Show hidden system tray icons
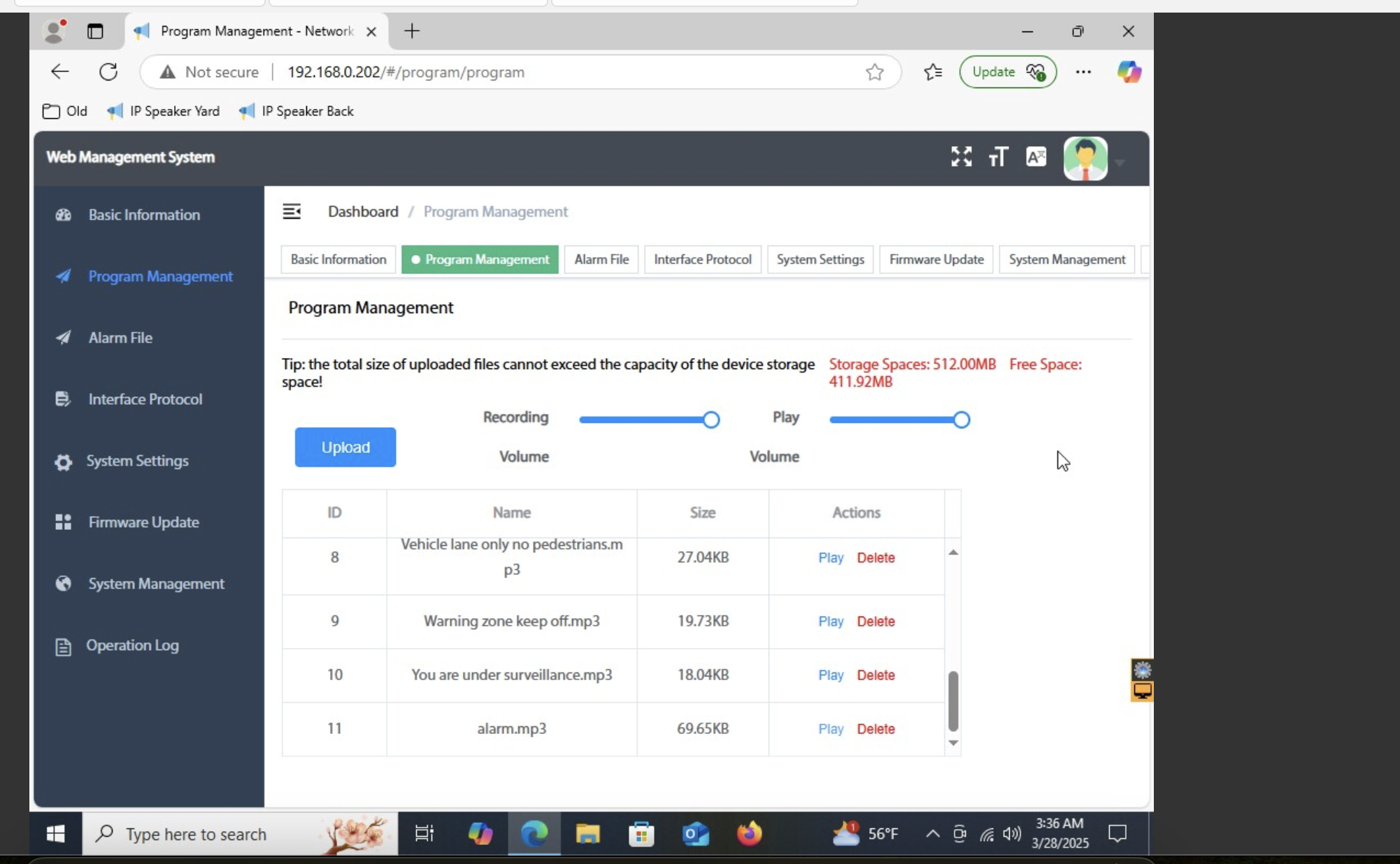1400x864 pixels. [932, 833]
